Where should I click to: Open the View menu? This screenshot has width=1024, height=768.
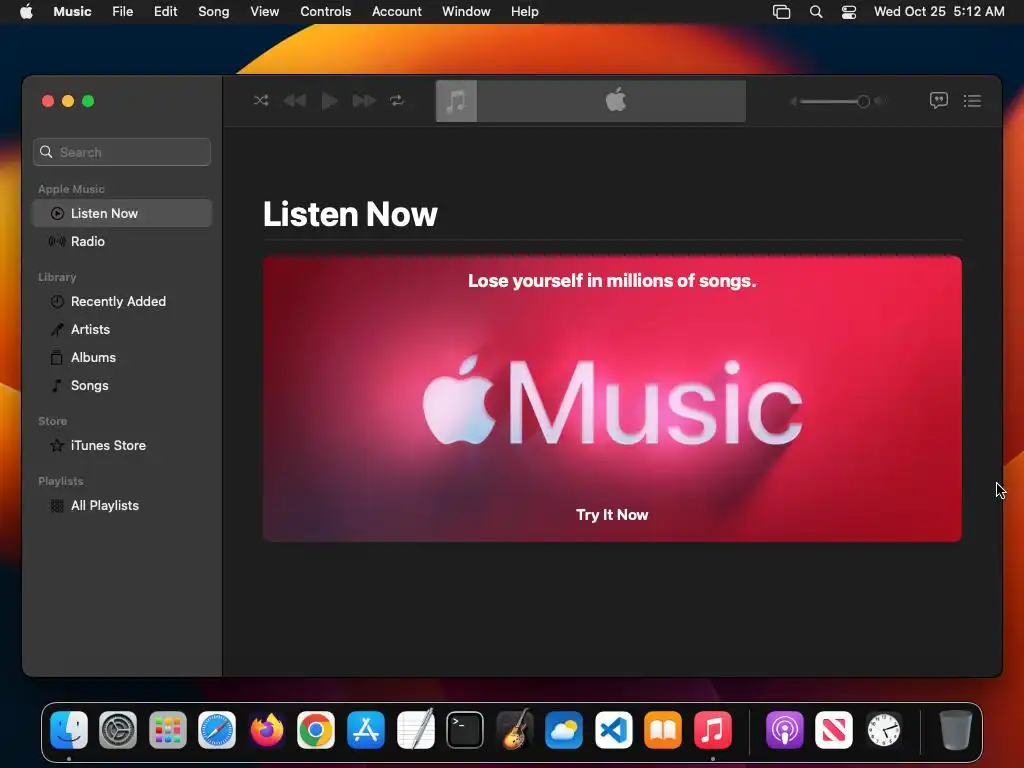point(264,12)
